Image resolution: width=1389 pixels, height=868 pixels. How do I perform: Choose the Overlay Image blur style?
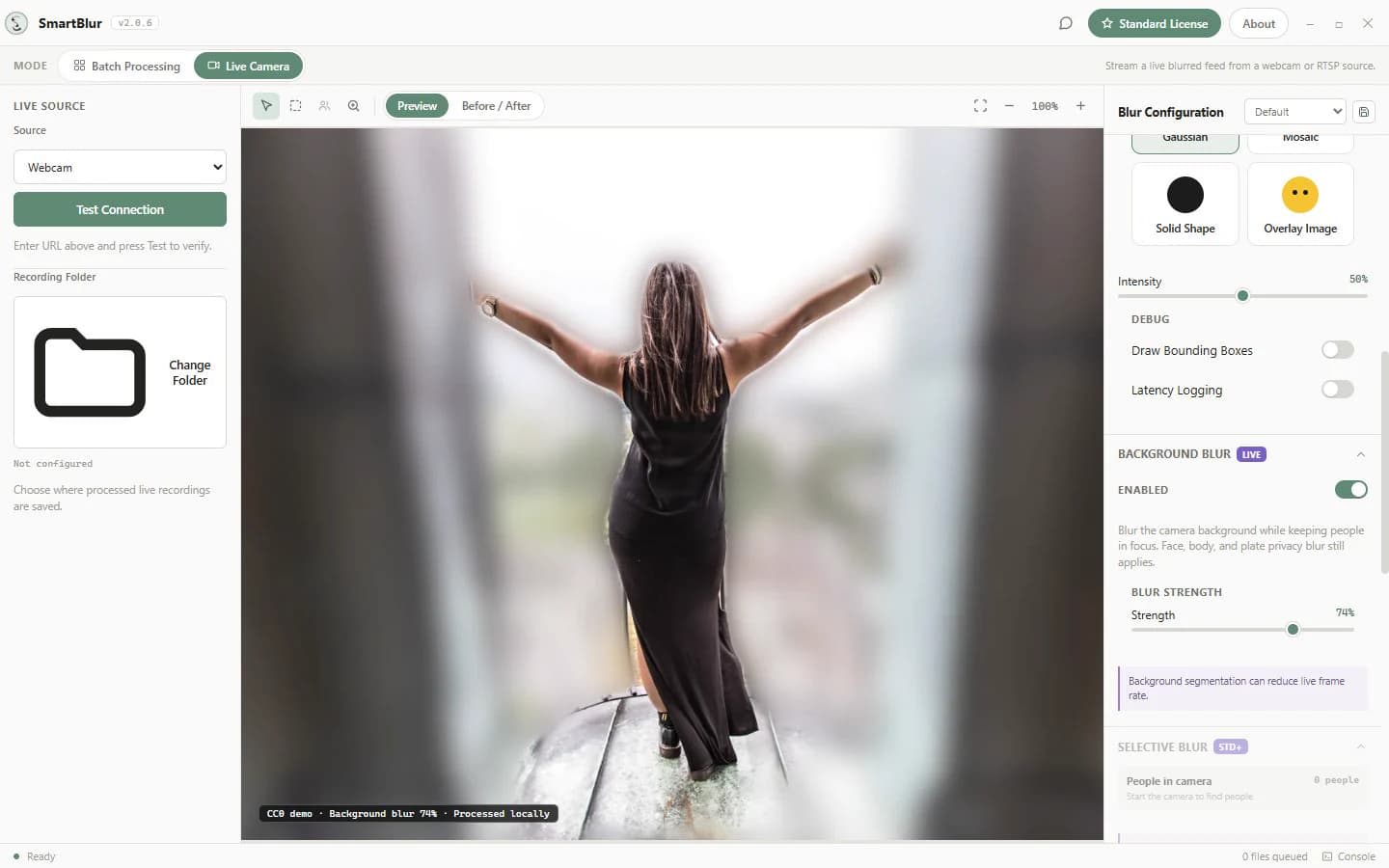[1300, 204]
